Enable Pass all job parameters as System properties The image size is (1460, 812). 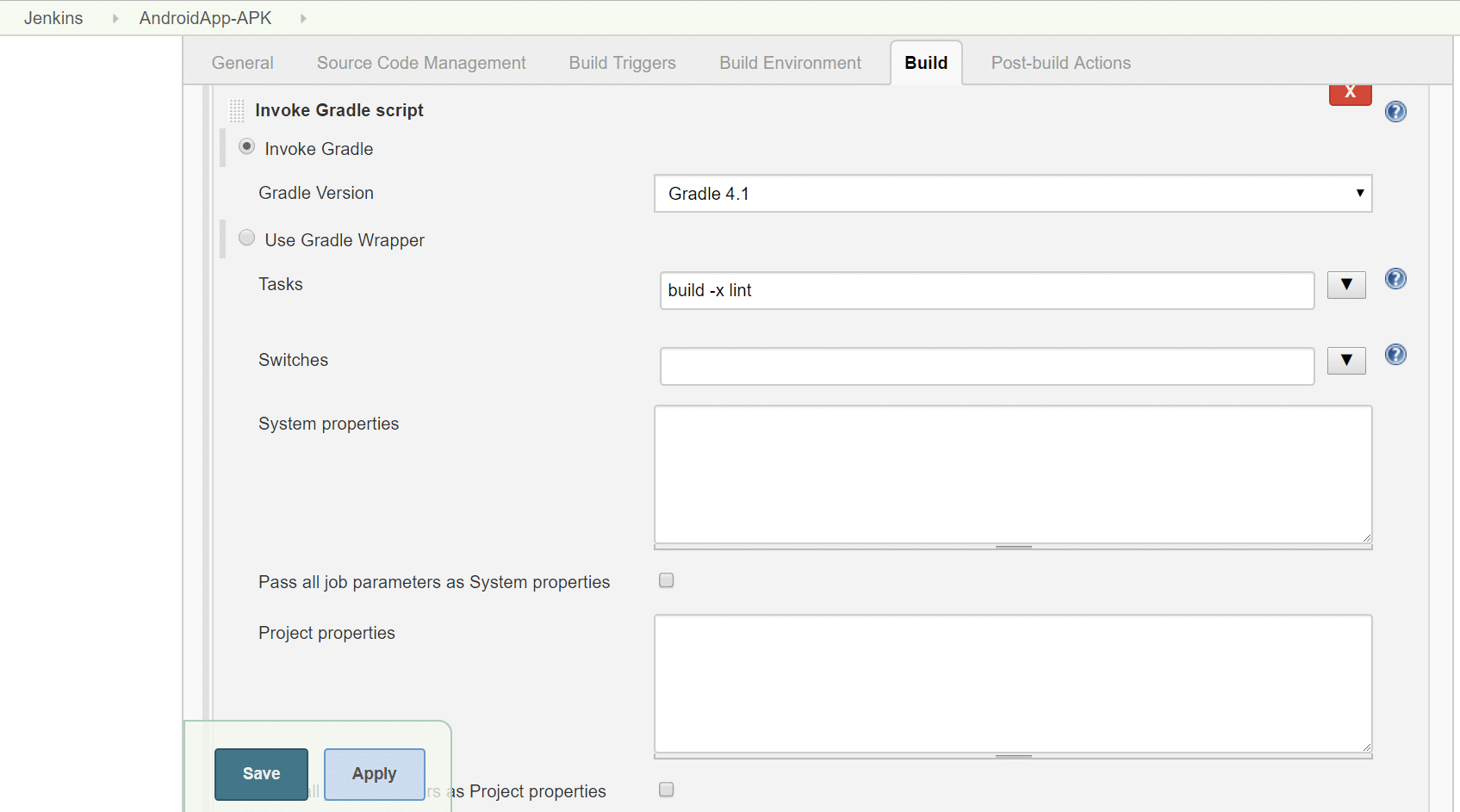667,580
